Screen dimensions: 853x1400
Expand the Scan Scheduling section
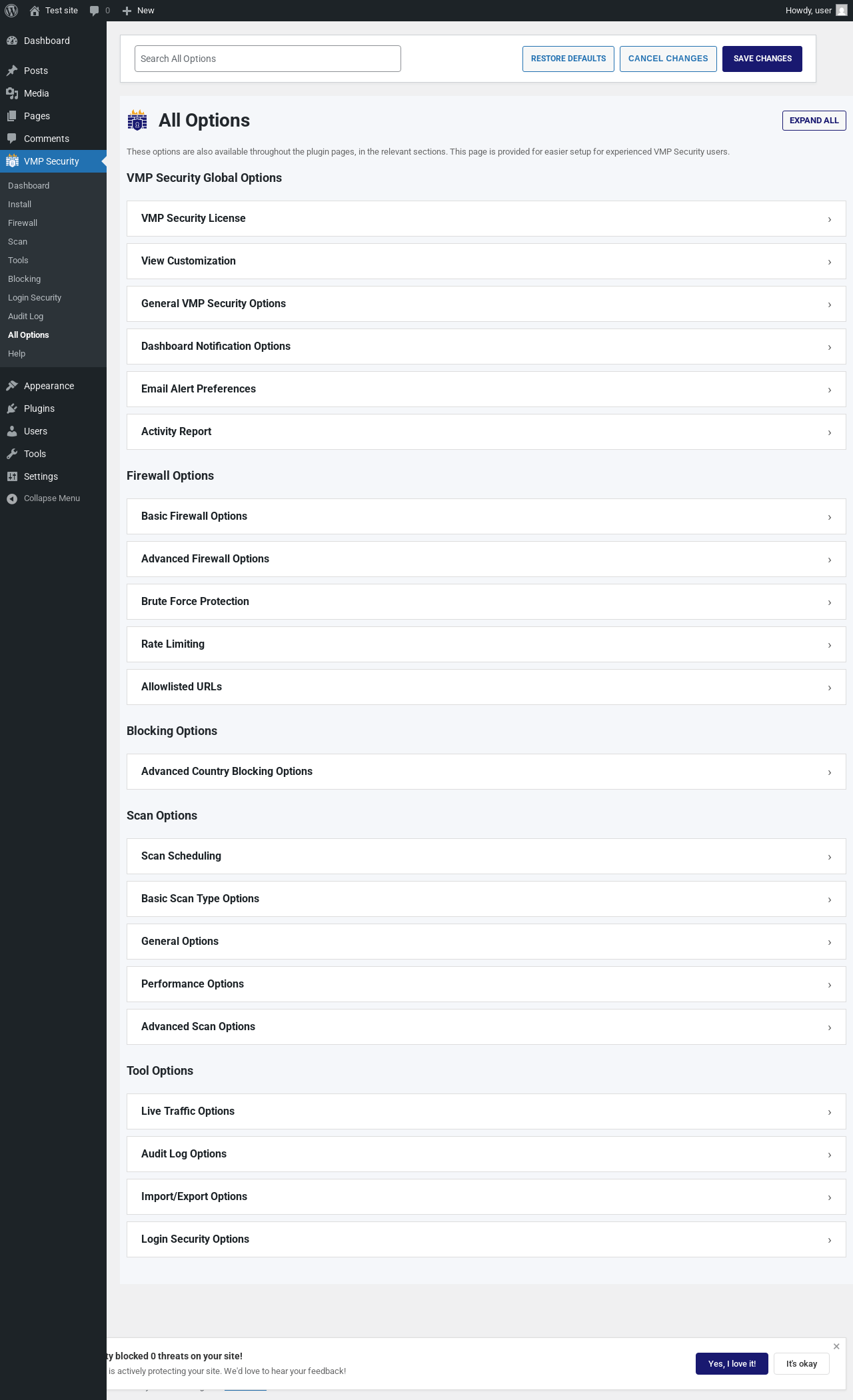486,856
